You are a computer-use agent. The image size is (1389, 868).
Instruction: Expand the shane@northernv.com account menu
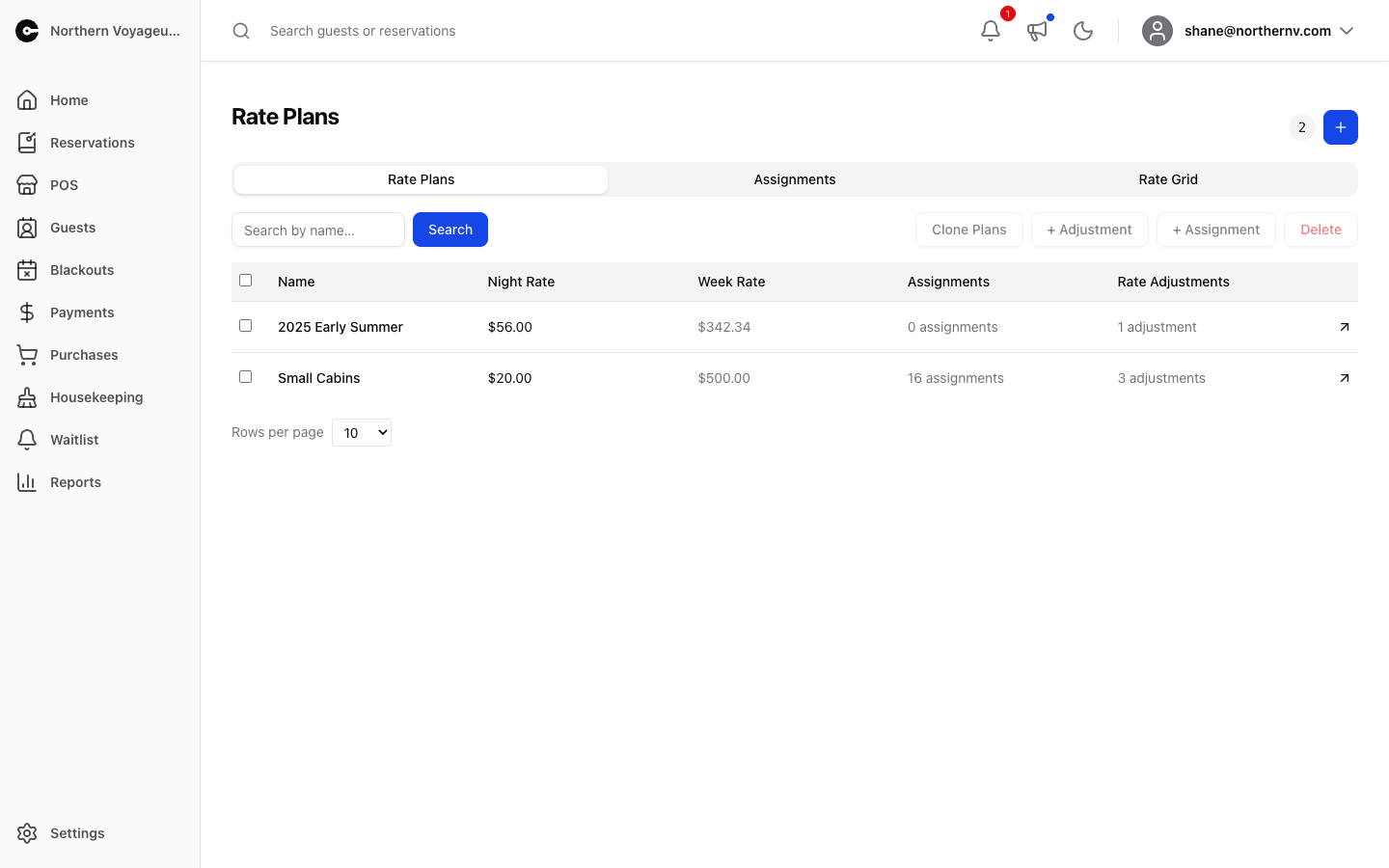pyautogui.click(x=1248, y=31)
